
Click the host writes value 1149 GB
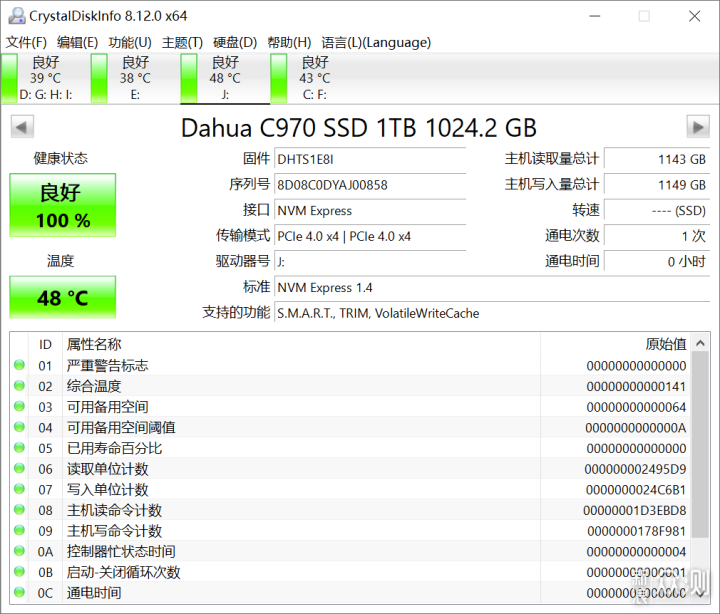tap(657, 185)
